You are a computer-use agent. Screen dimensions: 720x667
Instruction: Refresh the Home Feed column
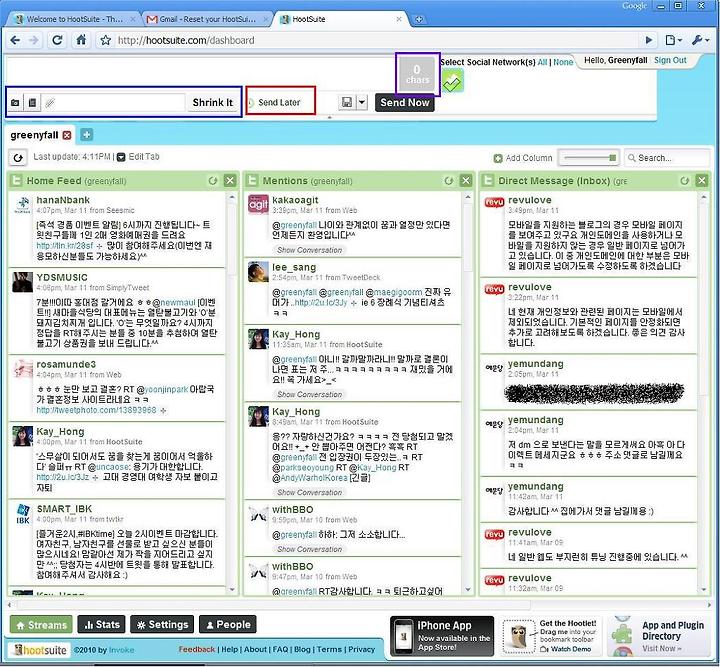[213, 181]
